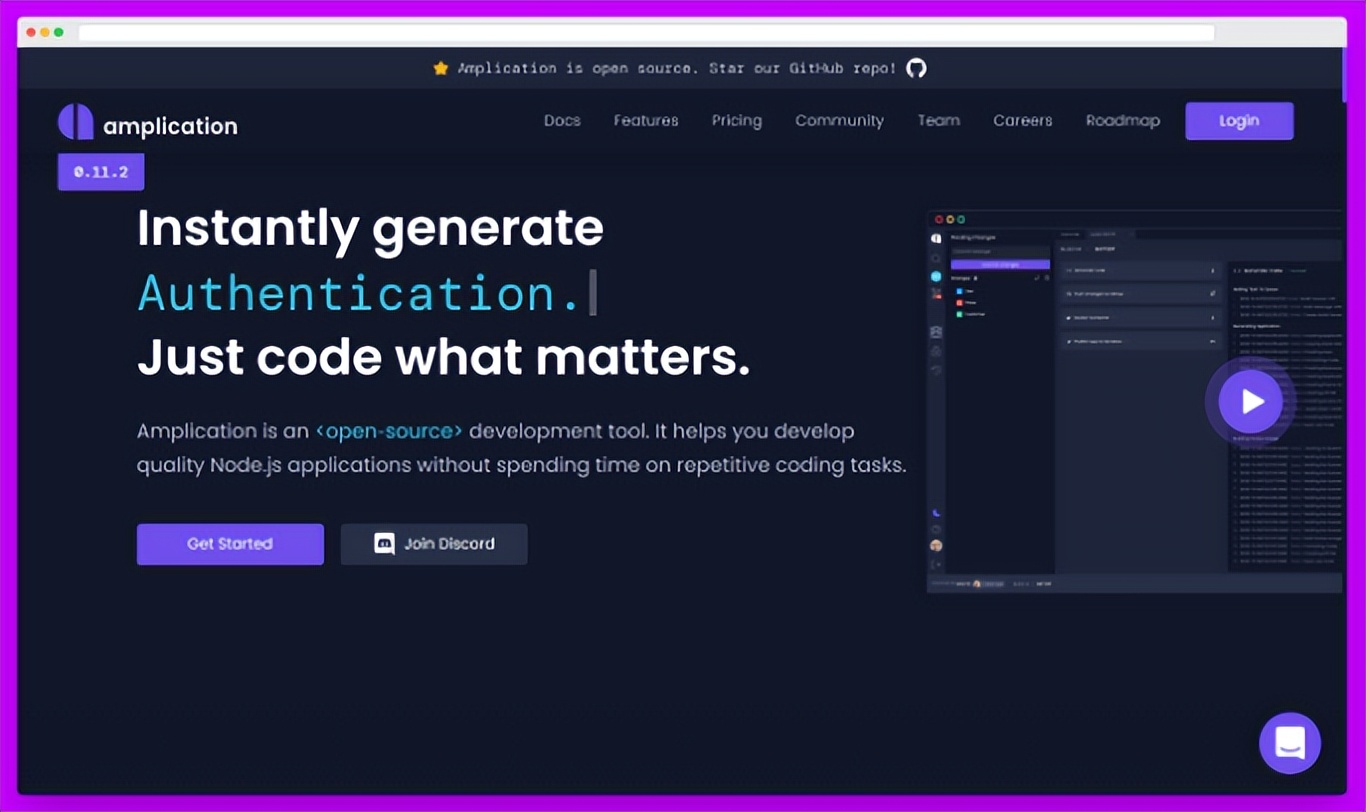The height and width of the screenshot is (812, 1366).
Task: Click the app preview screenshot thumbnail
Action: [1136, 402]
